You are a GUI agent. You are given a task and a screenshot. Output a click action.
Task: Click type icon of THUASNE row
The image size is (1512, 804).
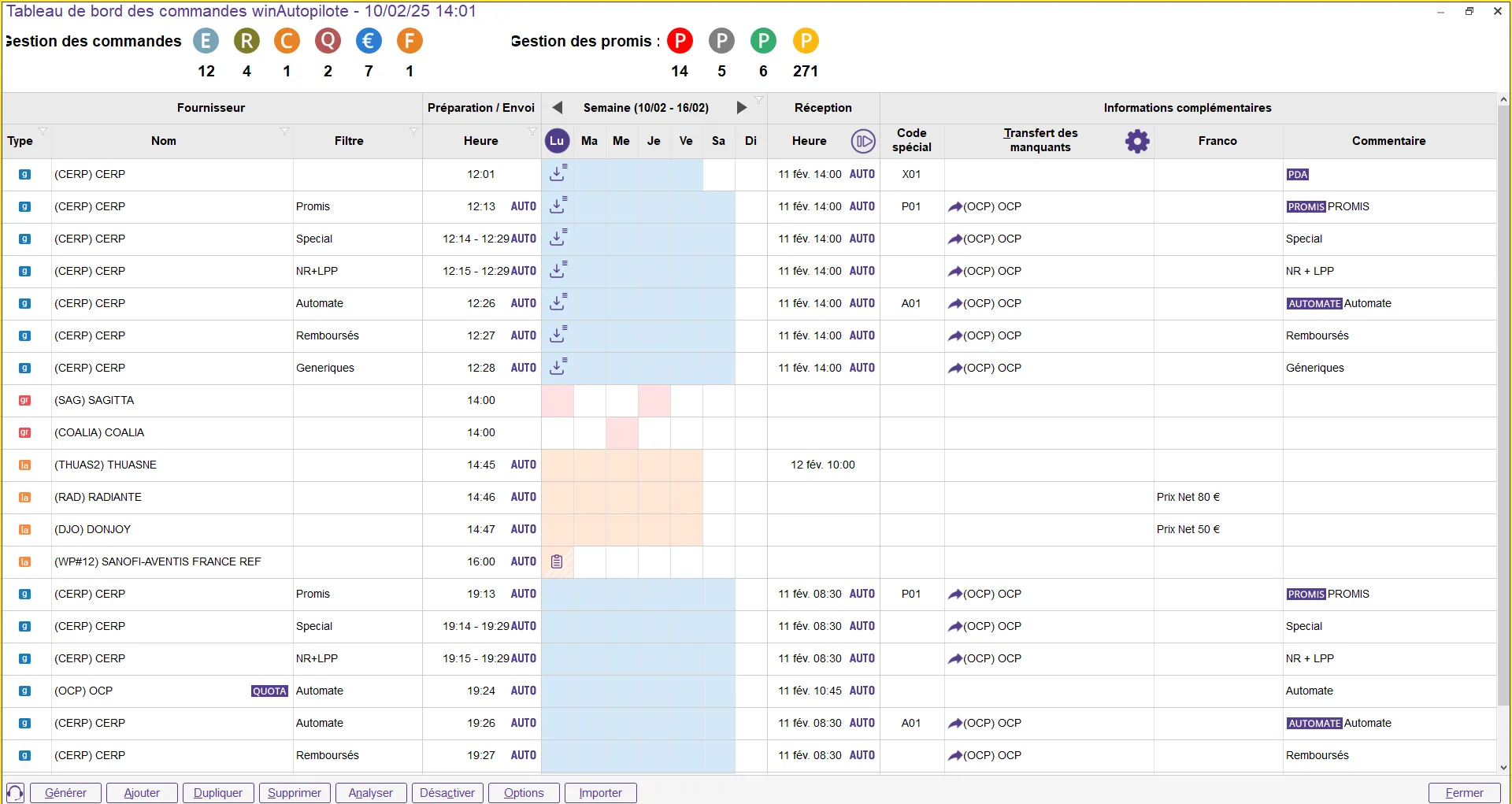pos(24,465)
